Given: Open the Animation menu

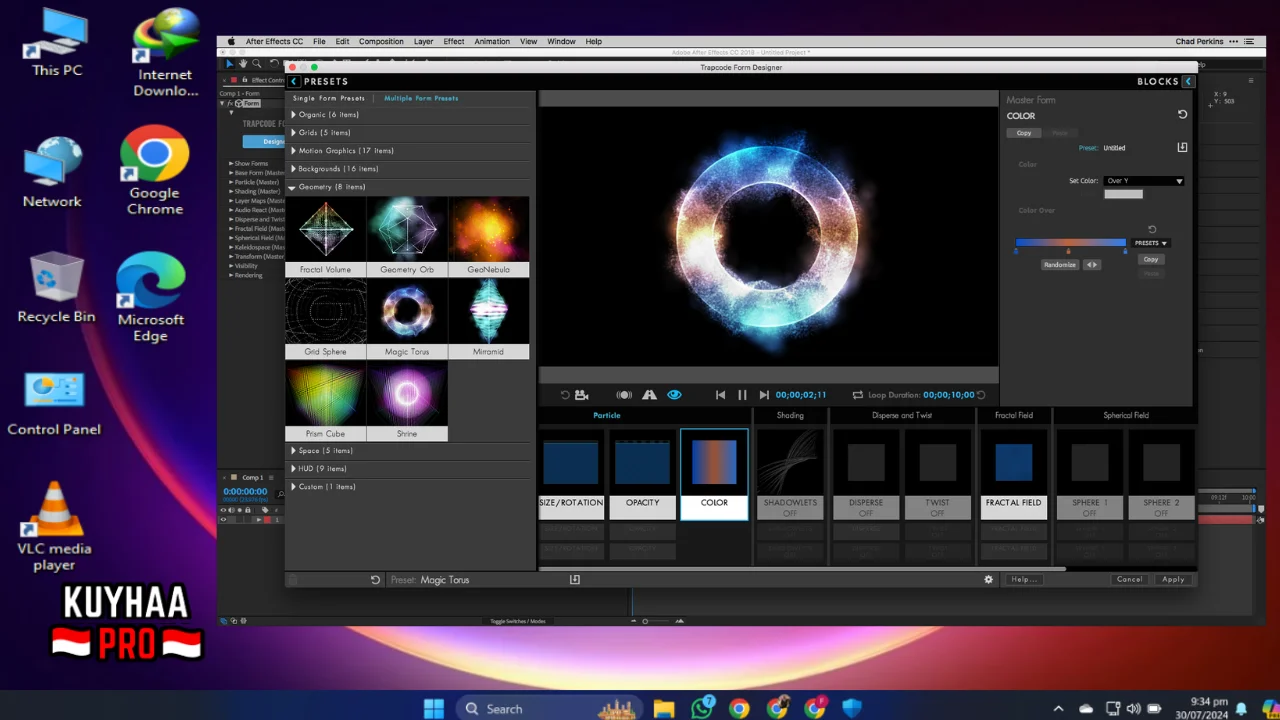Looking at the screenshot, I should tap(492, 41).
